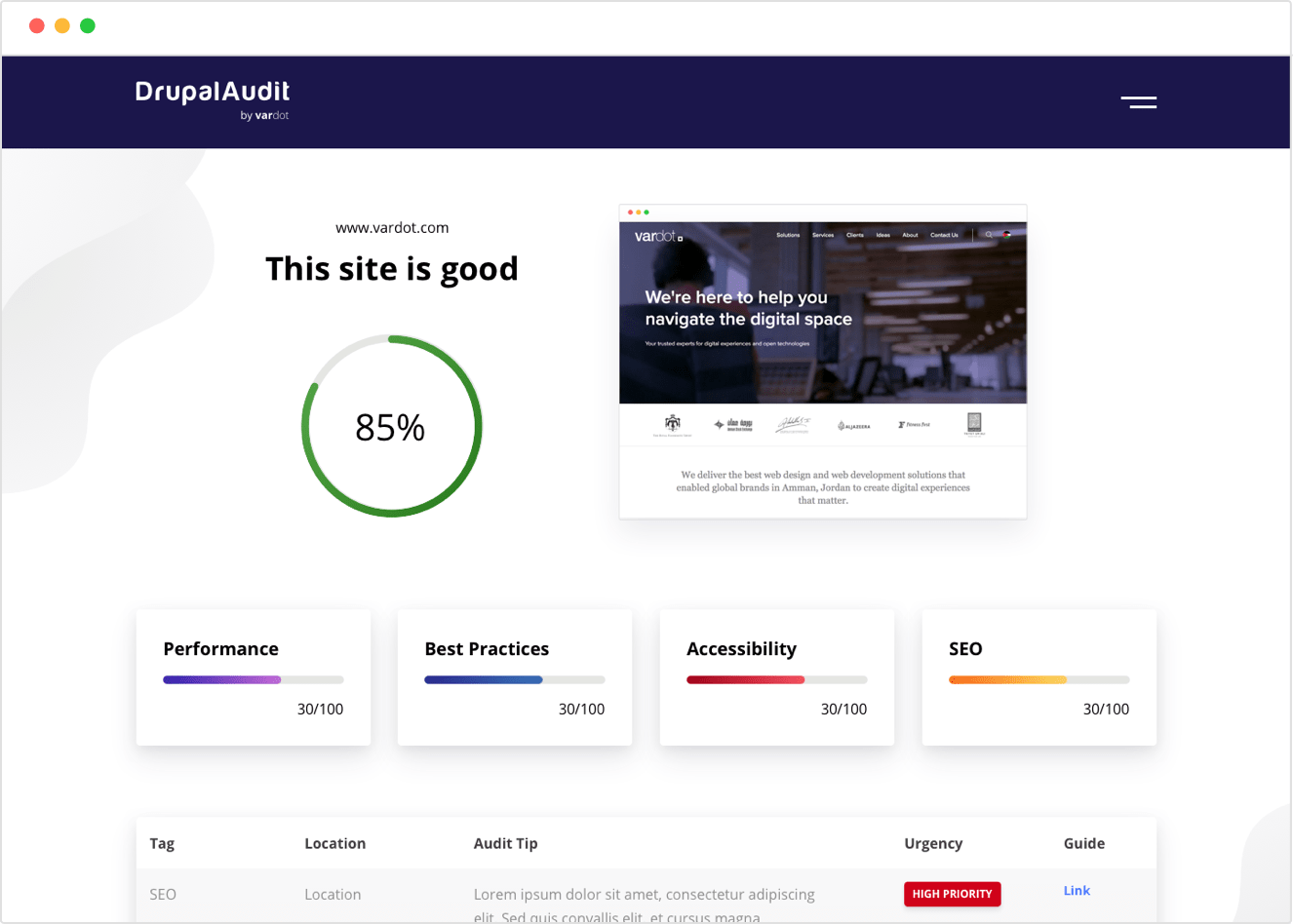Click the SEO tag cell in table row
Screen dimensions: 1293x924
(x=163, y=895)
